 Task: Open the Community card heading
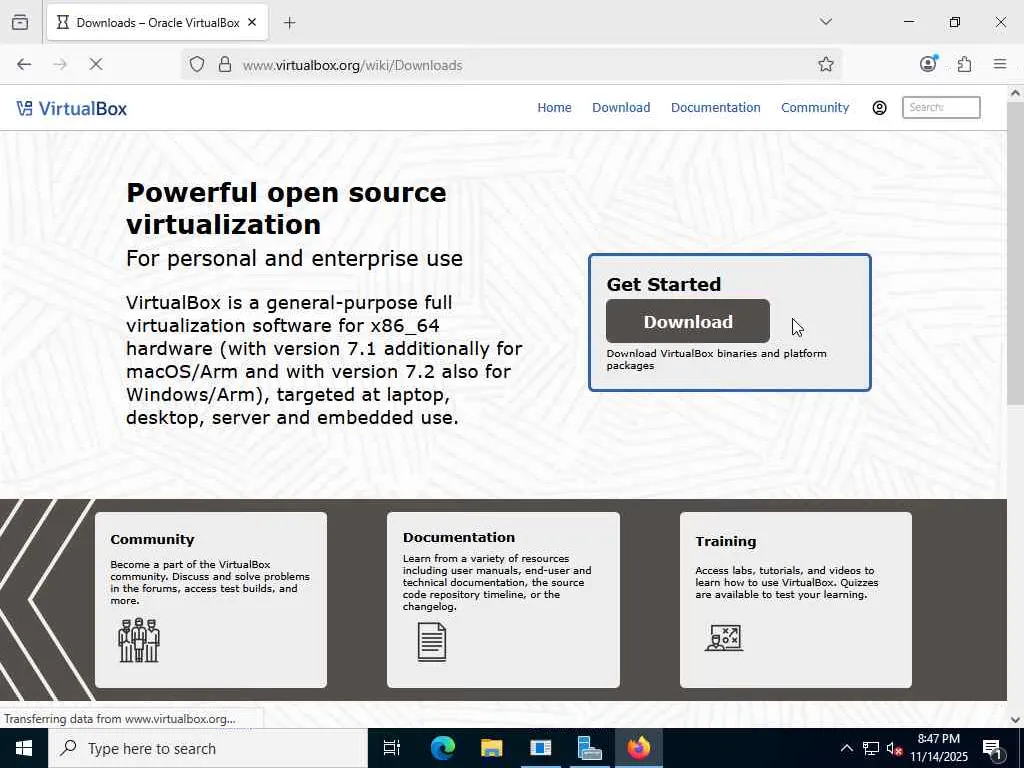pyautogui.click(x=152, y=539)
